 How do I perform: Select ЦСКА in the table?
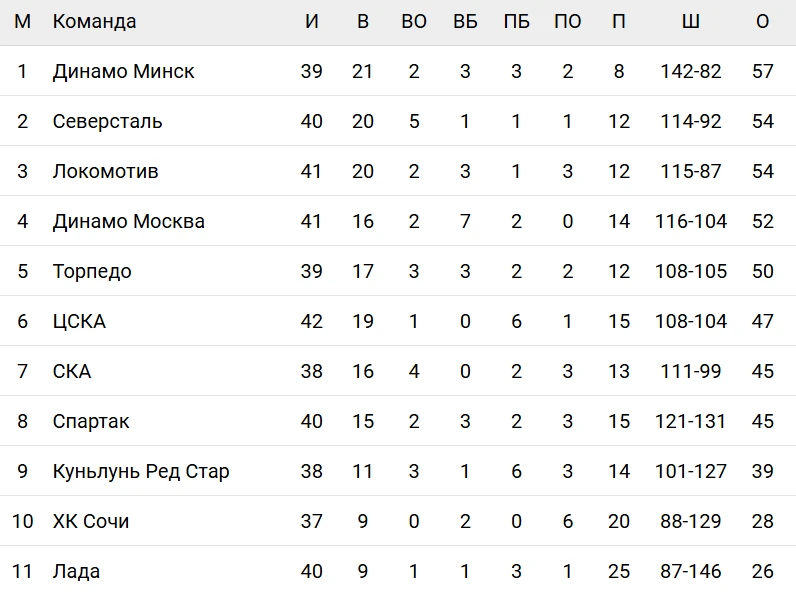(x=79, y=322)
